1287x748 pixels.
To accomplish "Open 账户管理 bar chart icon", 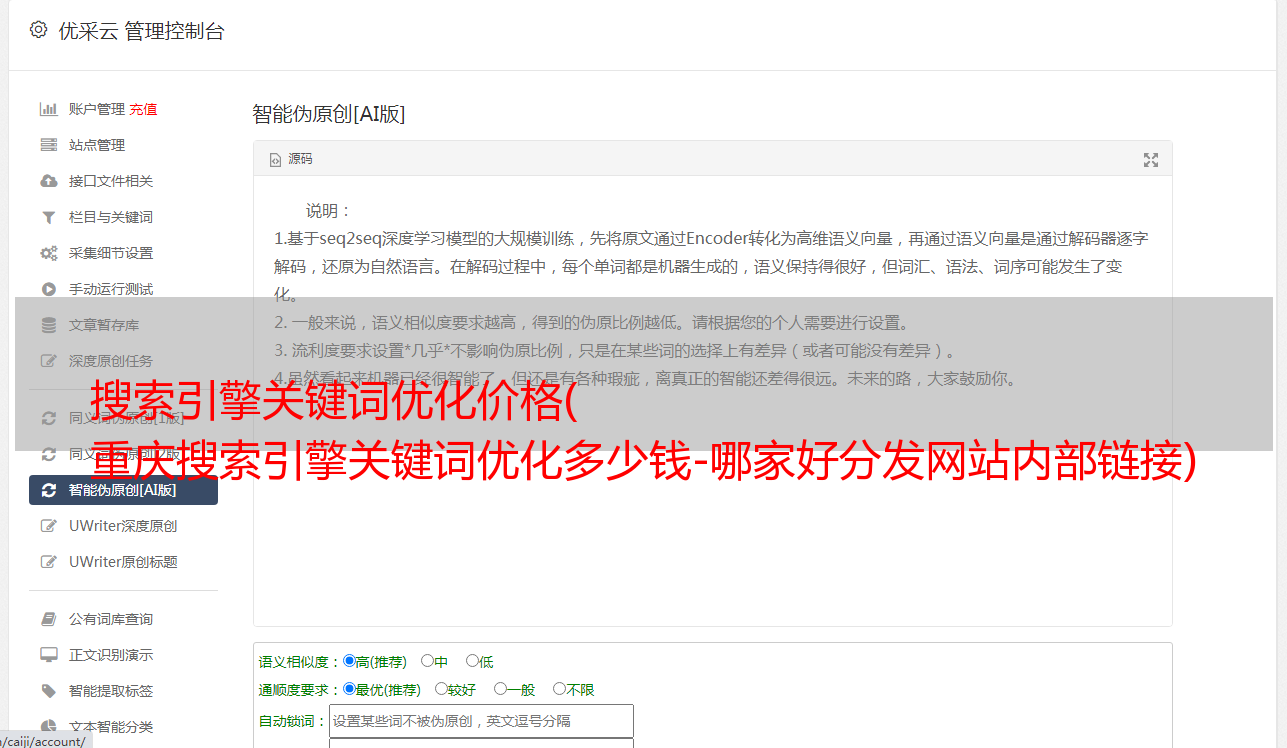I will click(x=48, y=109).
